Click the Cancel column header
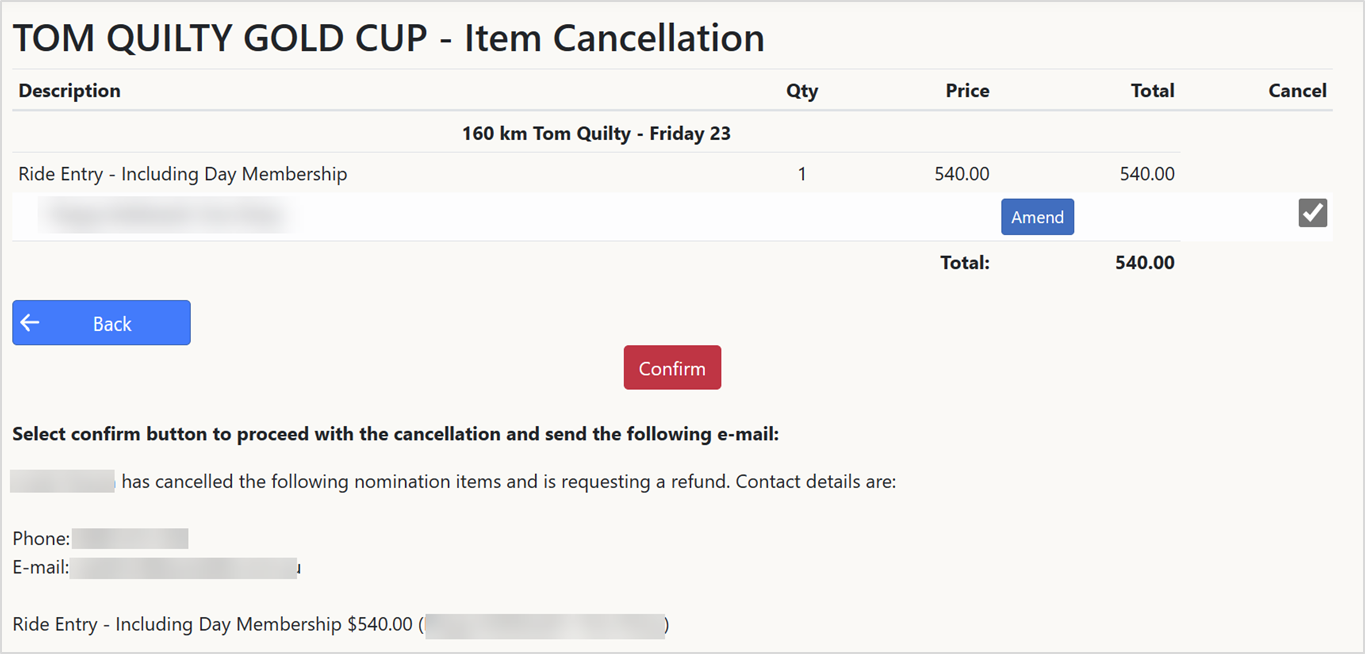1365x654 pixels. (1297, 91)
